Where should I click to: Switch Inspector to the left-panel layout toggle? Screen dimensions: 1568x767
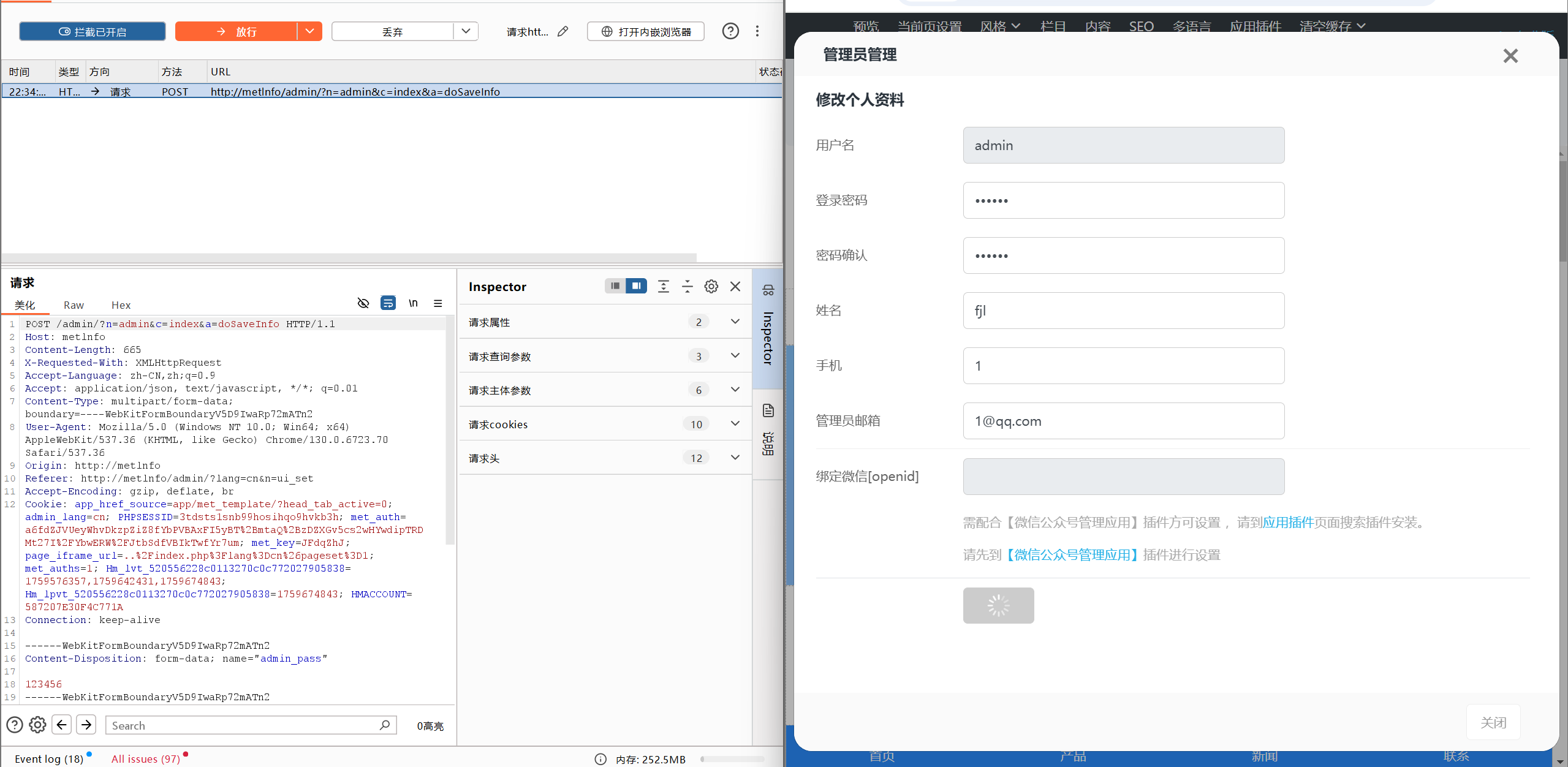tap(615, 285)
